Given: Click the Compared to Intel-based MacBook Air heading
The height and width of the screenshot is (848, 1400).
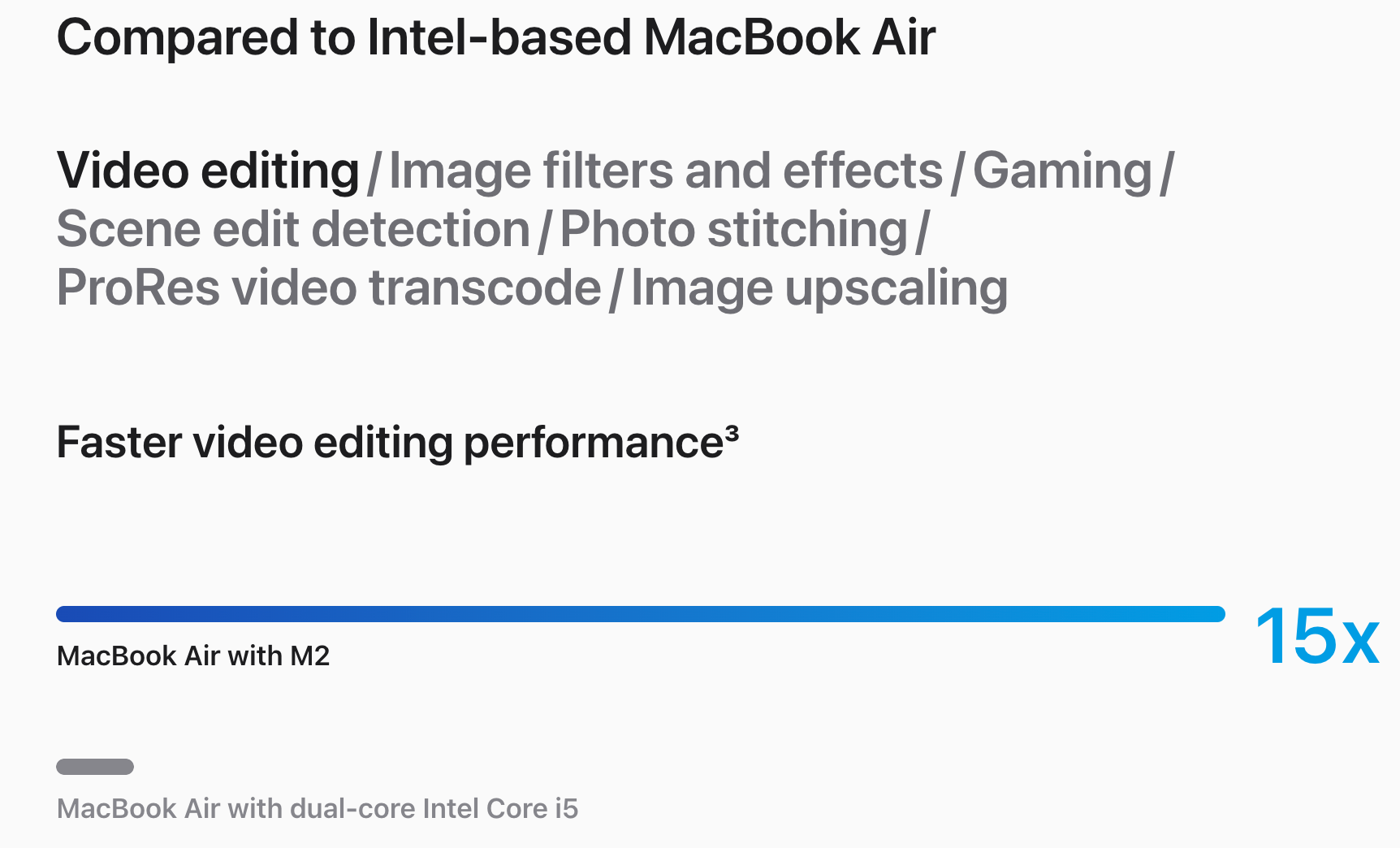Looking at the screenshot, I should coord(496,38).
